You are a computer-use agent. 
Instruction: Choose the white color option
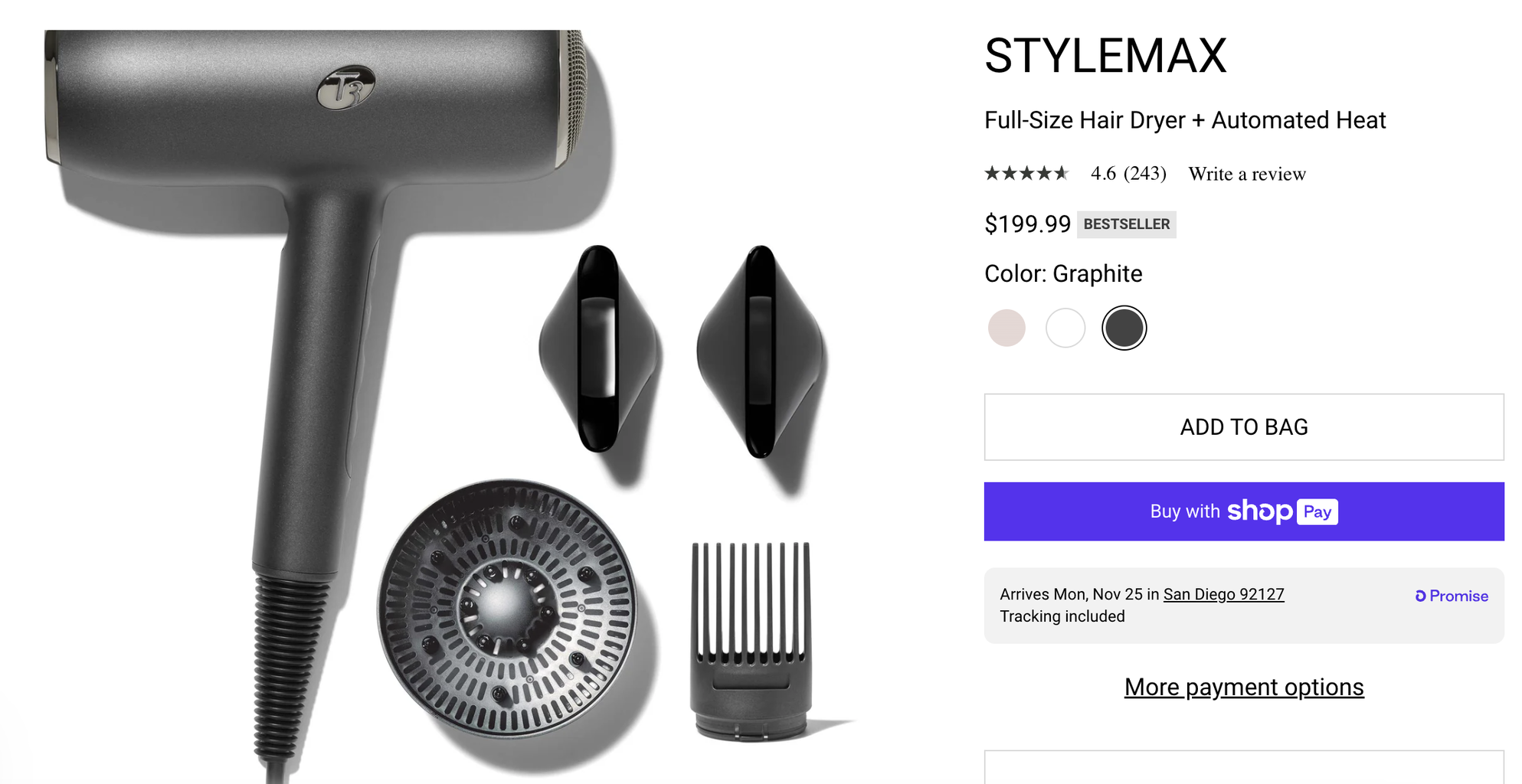click(x=1065, y=328)
